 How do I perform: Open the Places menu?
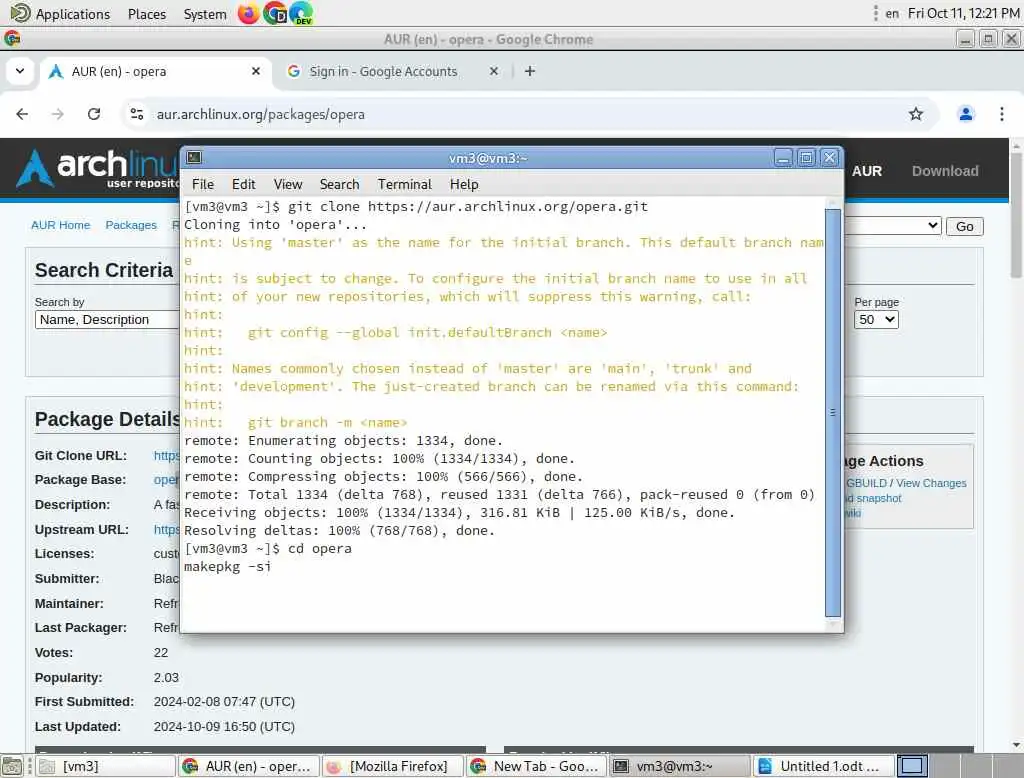point(147,14)
